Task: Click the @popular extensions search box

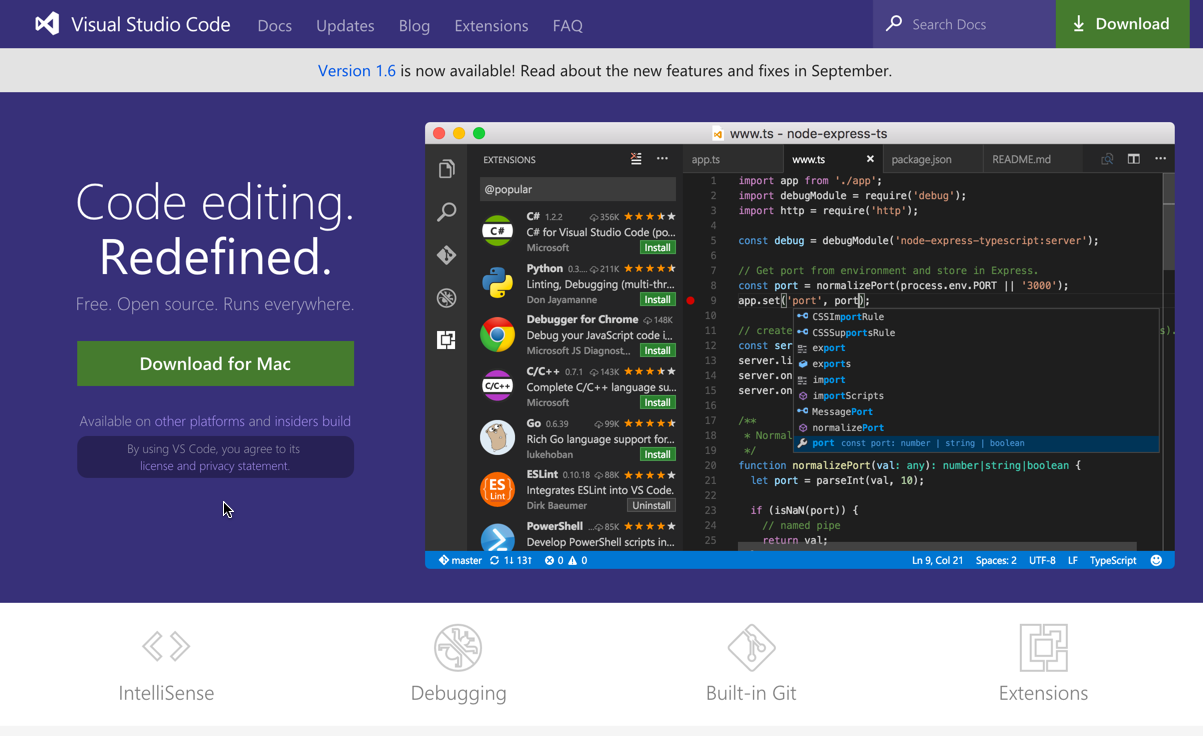Action: (577, 189)
